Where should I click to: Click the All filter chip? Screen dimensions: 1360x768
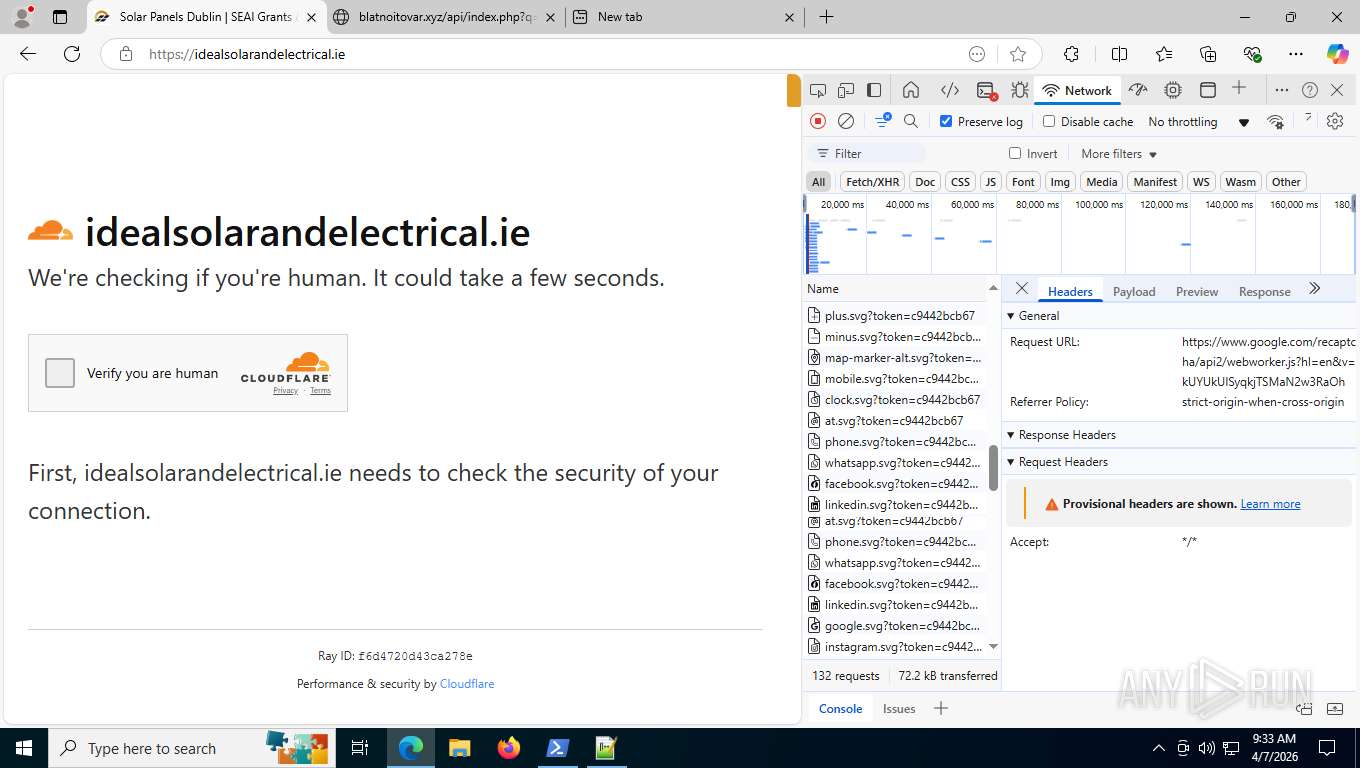coord(819,182)
